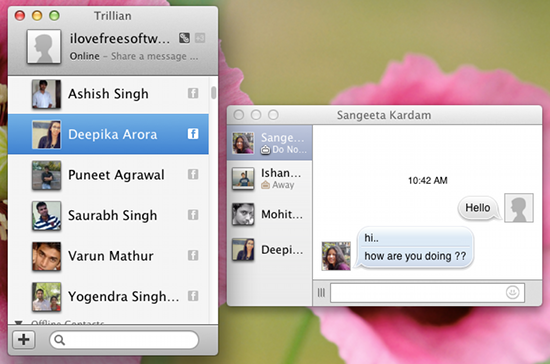
Task: Click Facebook icon beside Puneet Agrawal
Action: point(193,174)
